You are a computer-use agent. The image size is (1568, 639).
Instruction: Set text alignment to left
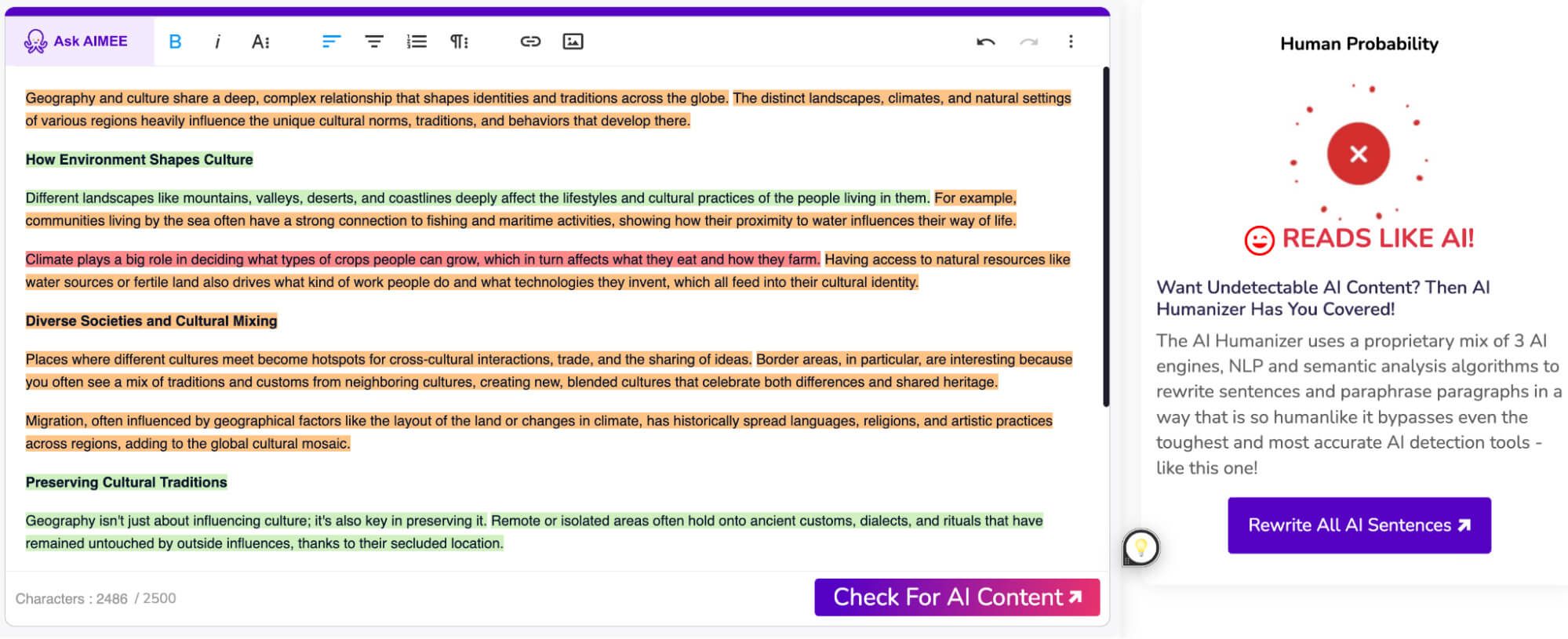point(331,42)
